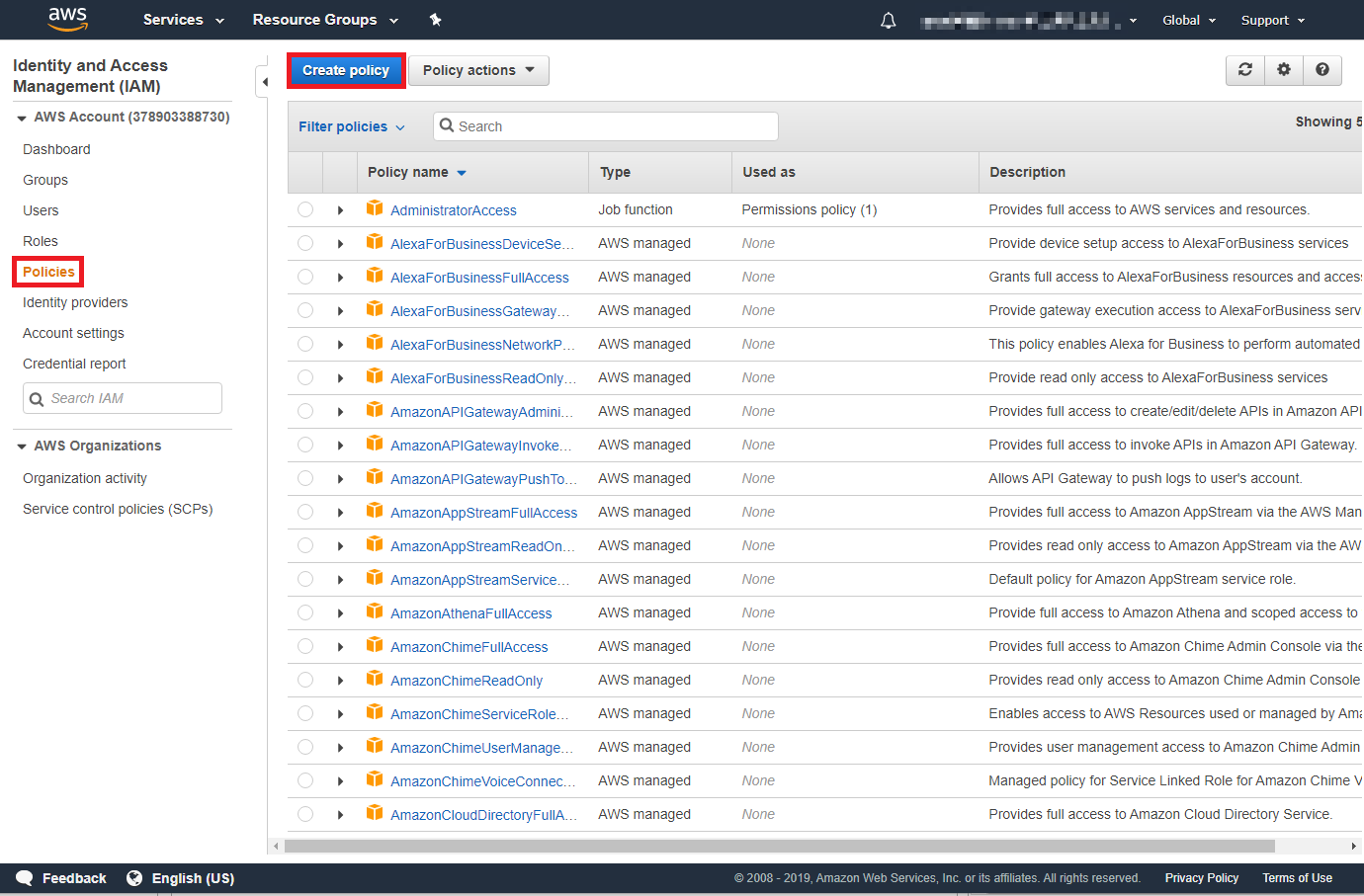
Task: Open the AlexaForBusinessReadOnly… policy link
Action: coord(483,377)
